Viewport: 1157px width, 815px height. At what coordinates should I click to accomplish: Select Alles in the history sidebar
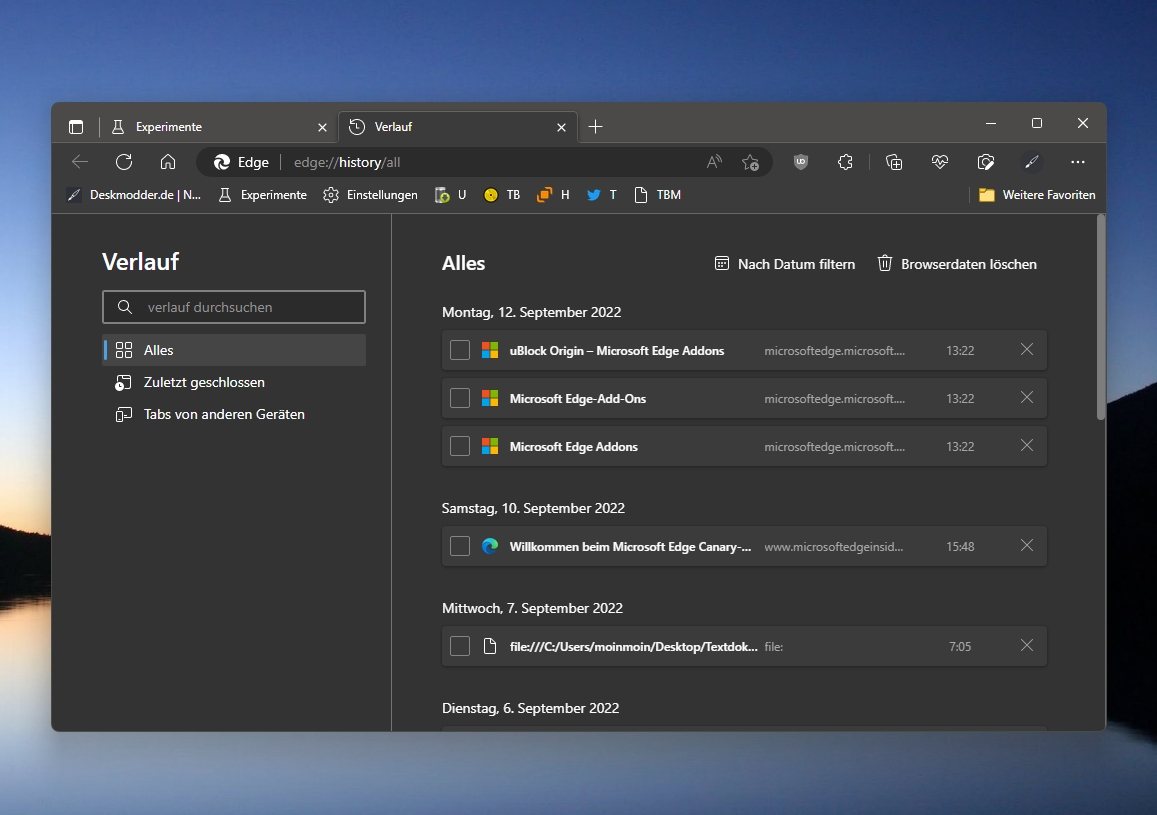tap(235, 350)
